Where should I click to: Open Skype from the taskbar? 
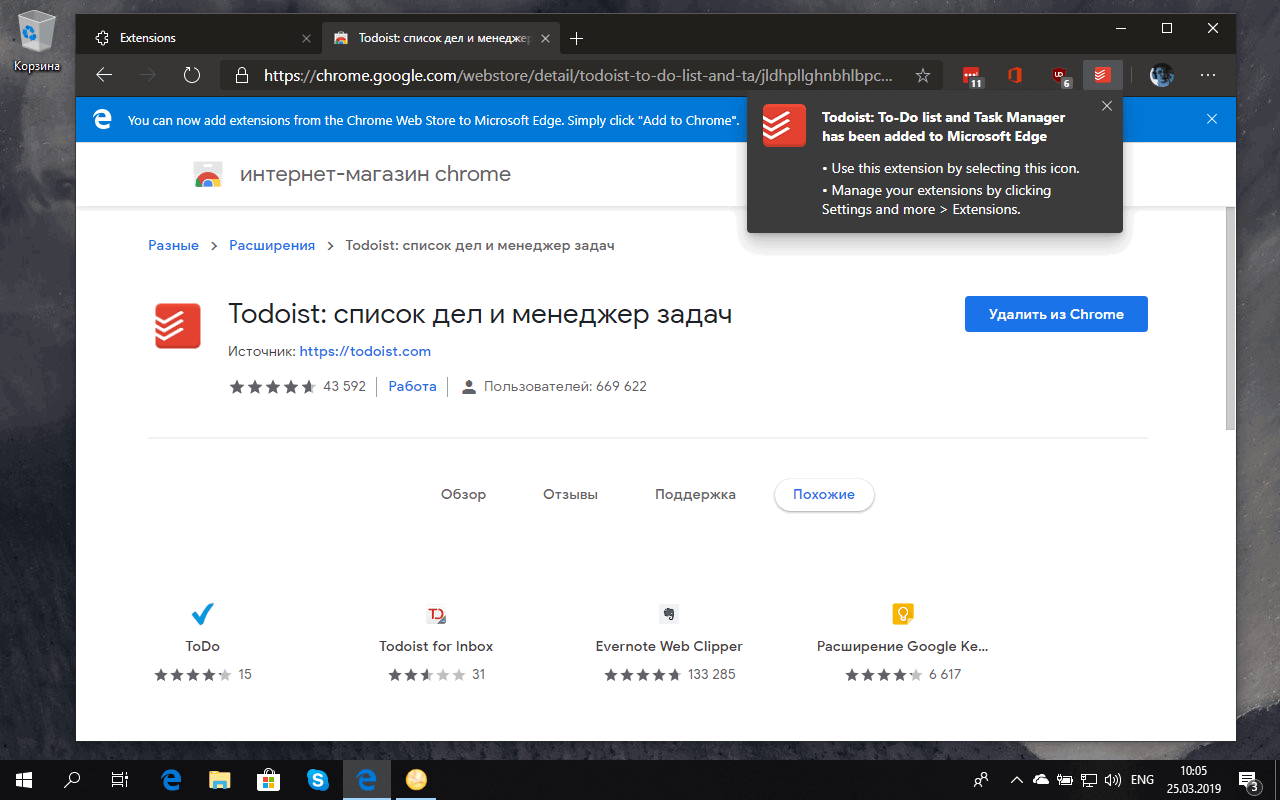coord(318,779)
